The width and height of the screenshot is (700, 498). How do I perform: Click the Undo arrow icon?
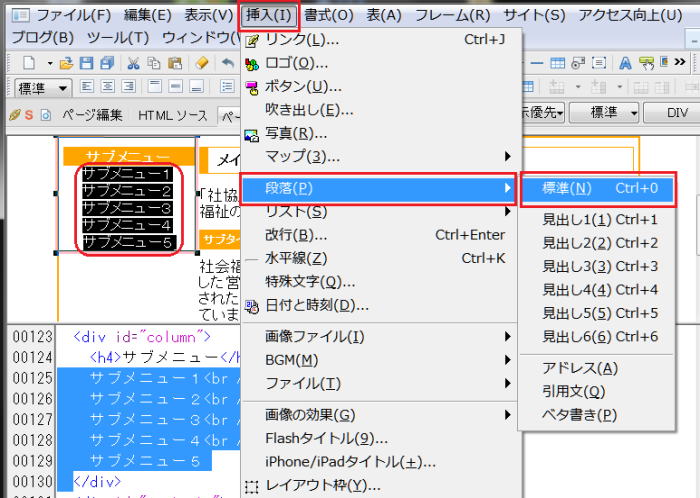coord(227,63)
